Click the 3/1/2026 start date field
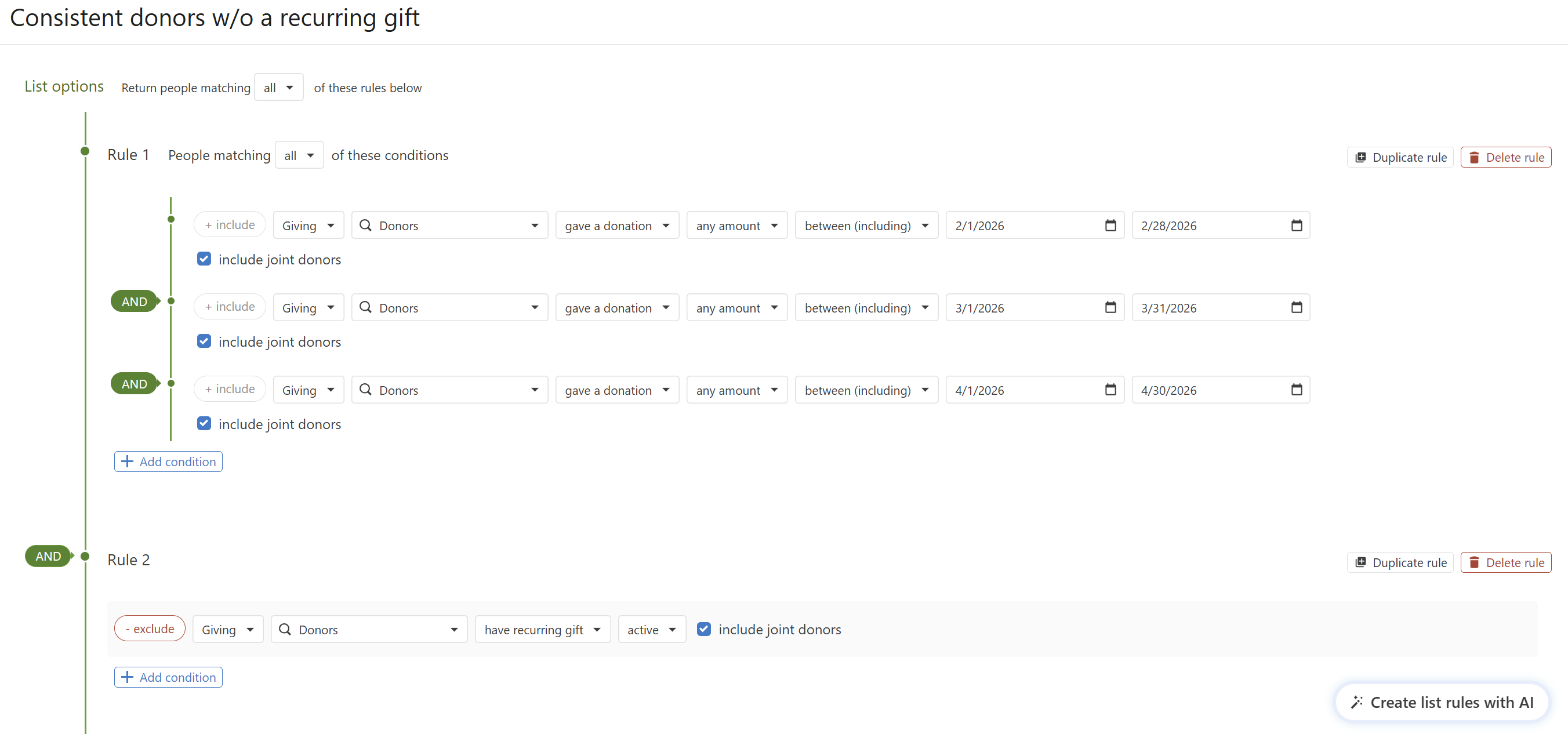The width and height of the screenshot is (1568, 734). (x=1035, y=308)
